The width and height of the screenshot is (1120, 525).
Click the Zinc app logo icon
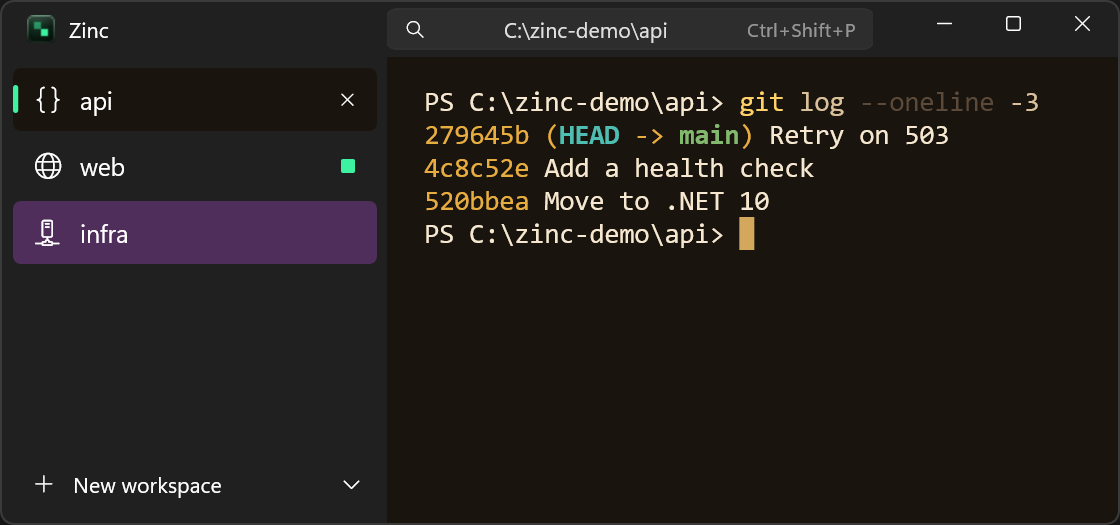(41, 29)
